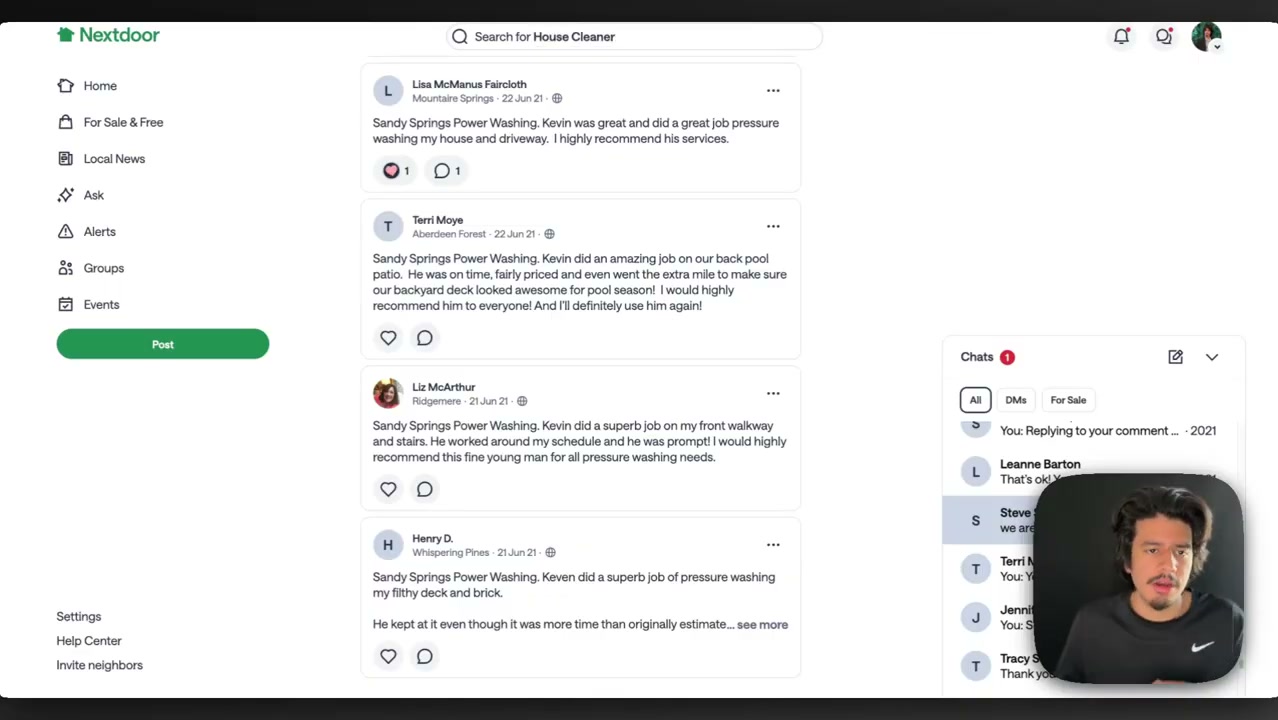
Task: Focus the Search for House Cleaner field
Action: point(634,37)
